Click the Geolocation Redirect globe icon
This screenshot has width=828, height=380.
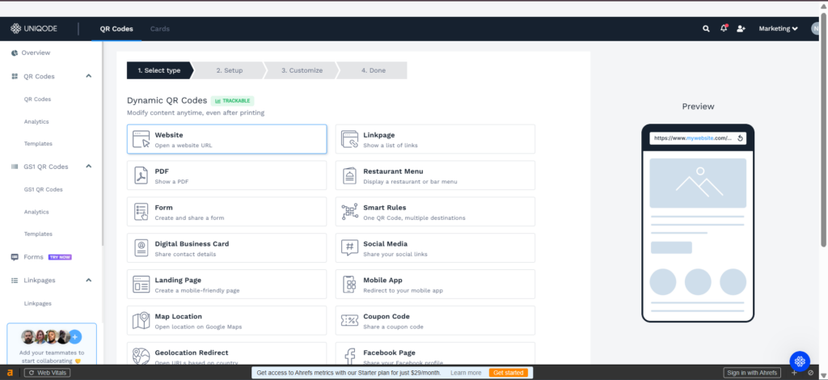pyautogui.click(x=141, y=356)
